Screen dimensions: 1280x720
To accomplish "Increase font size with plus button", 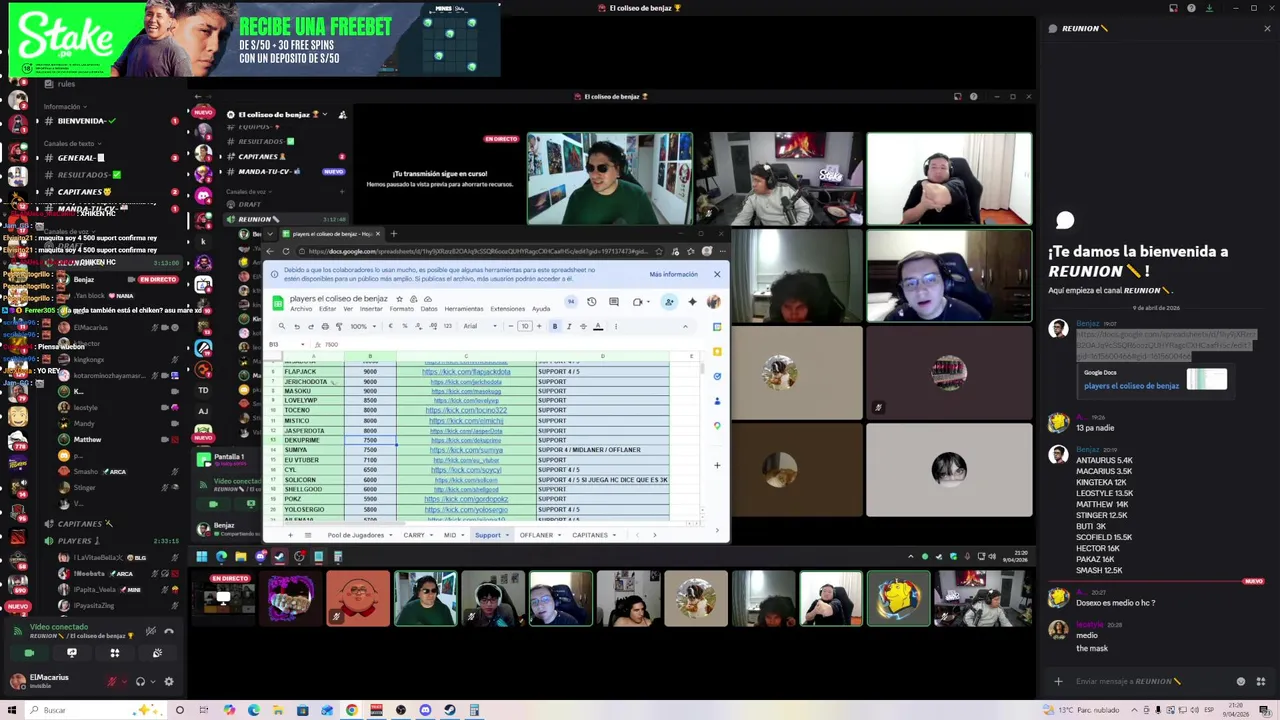I will coord(539,326).
